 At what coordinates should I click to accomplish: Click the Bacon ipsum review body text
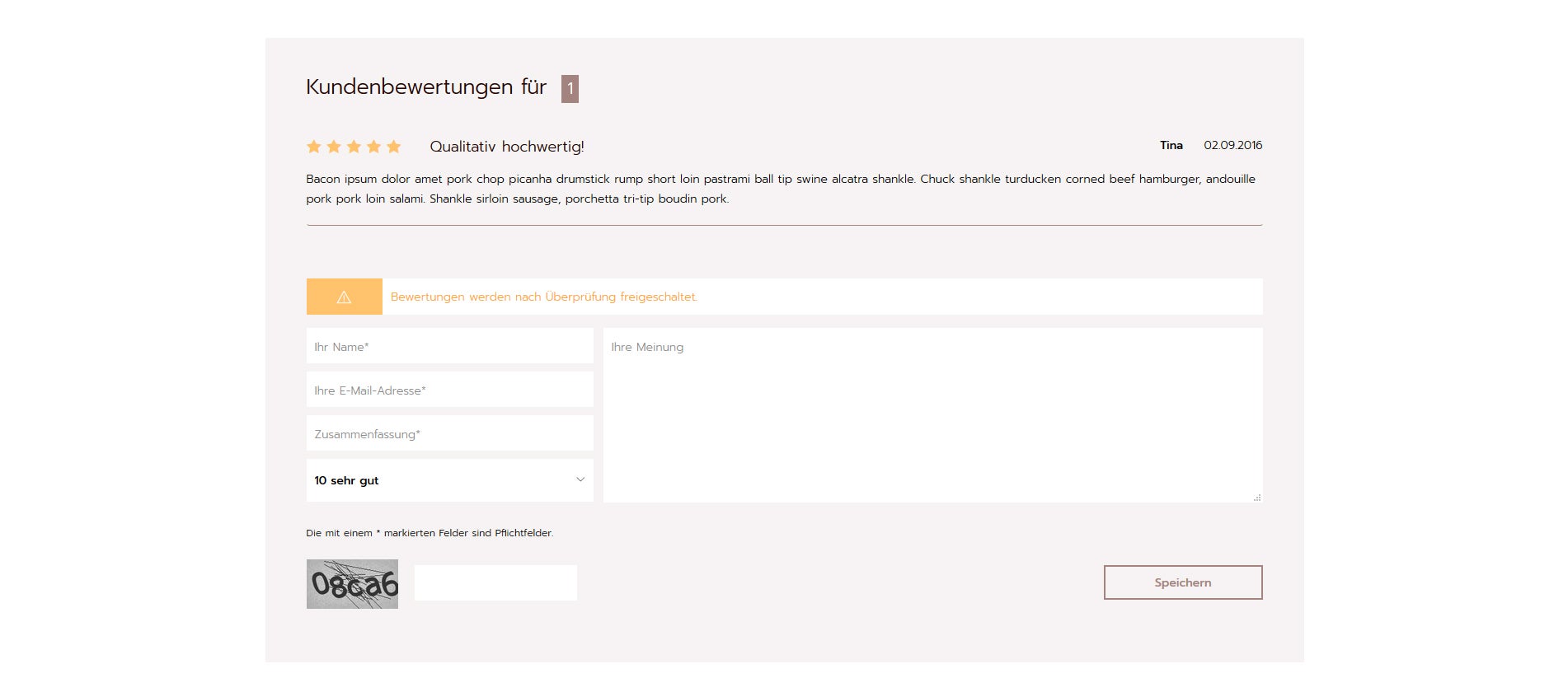781,189
